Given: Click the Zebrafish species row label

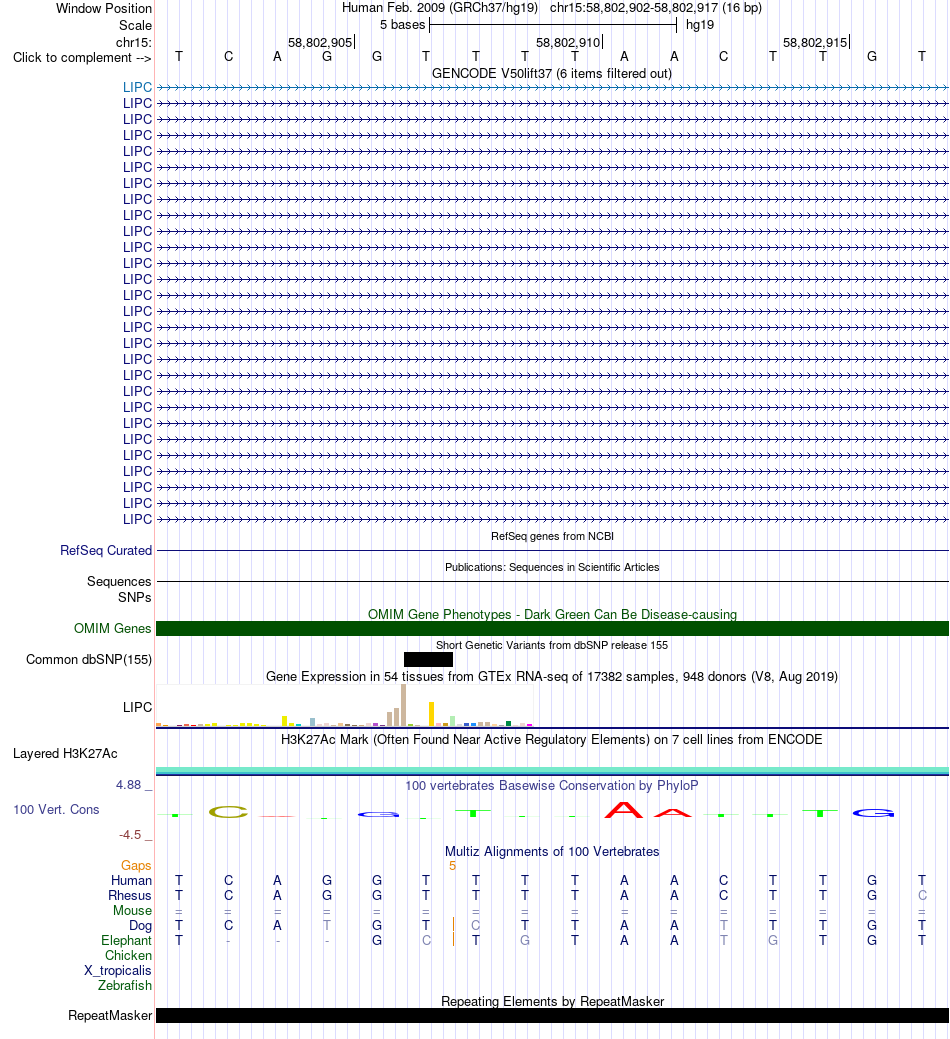Looking at the screenshot, I should 125,985.
